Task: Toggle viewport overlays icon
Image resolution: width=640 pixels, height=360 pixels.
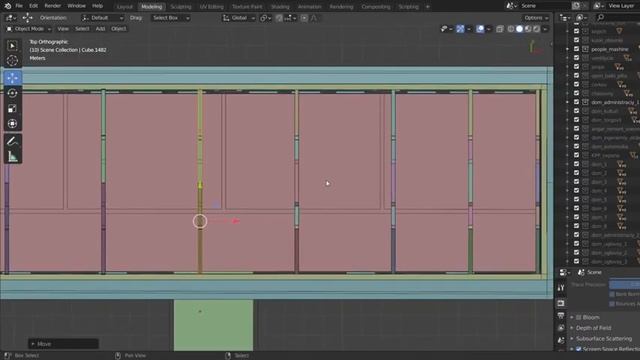Action: click(480, 29)
